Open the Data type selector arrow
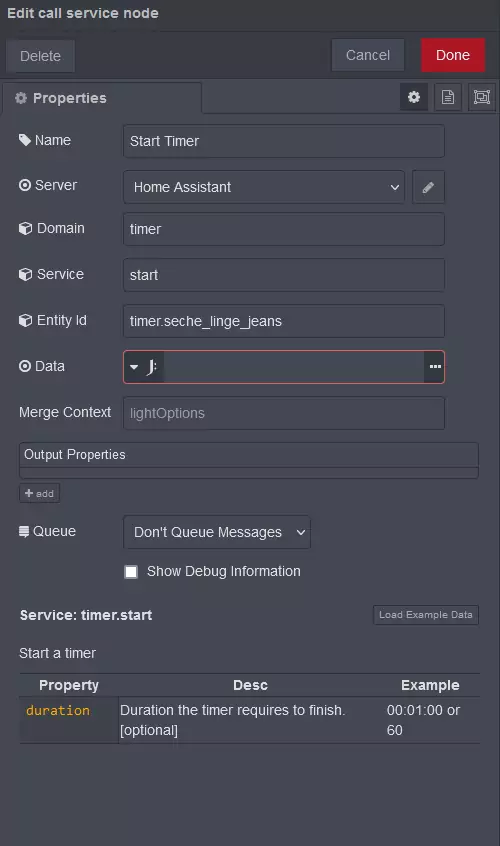The height and width of the screenshot is (846, 500). [134, 367]
